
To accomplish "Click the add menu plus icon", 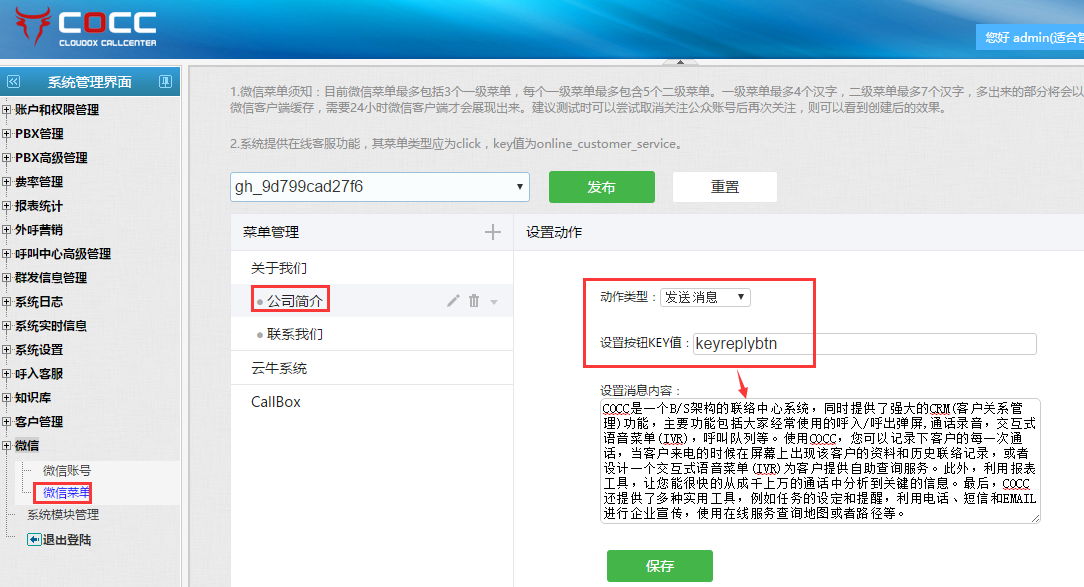I will coord(492,232).
